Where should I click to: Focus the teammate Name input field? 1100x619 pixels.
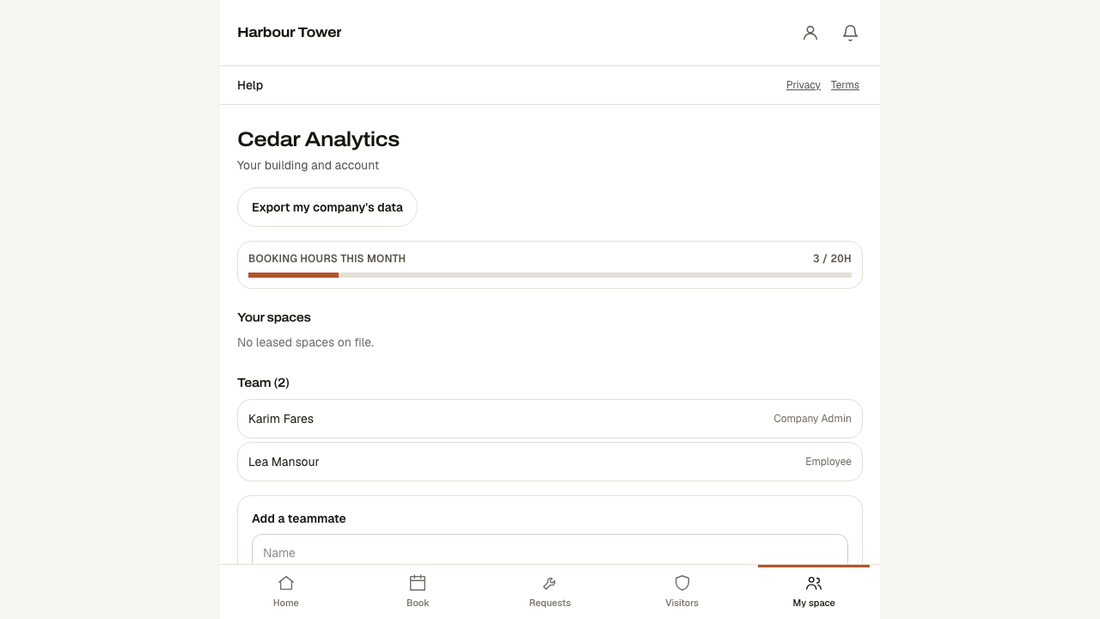(x=549, y=551)
